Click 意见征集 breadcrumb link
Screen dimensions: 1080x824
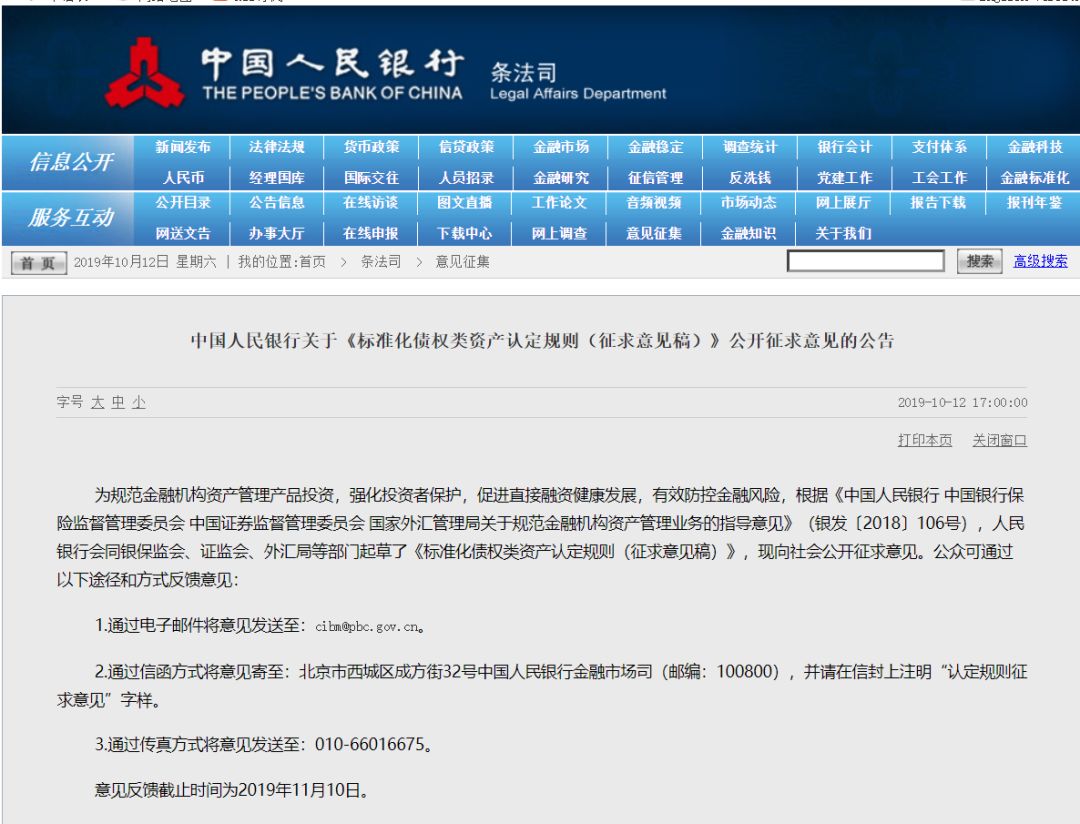pyautogui.click(x=462, y=262)
